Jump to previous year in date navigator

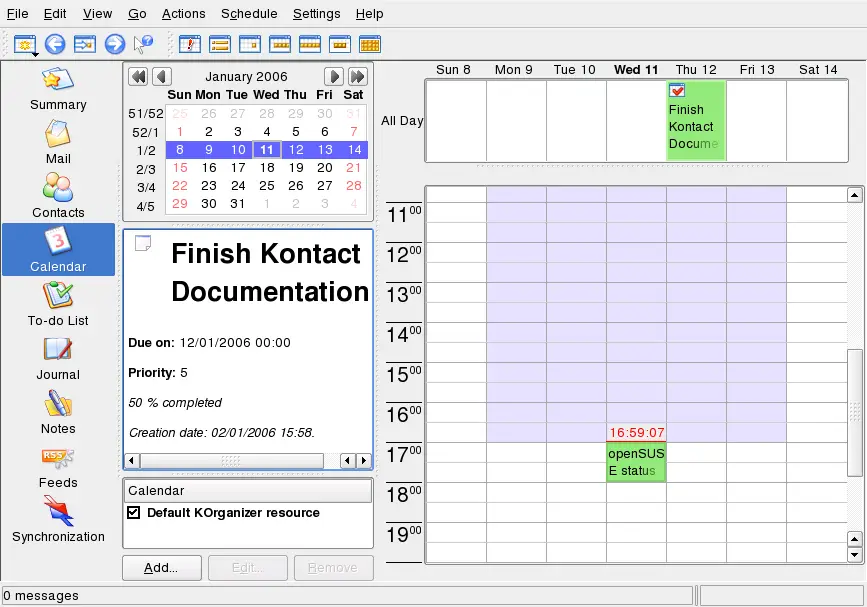pos(138,77)
